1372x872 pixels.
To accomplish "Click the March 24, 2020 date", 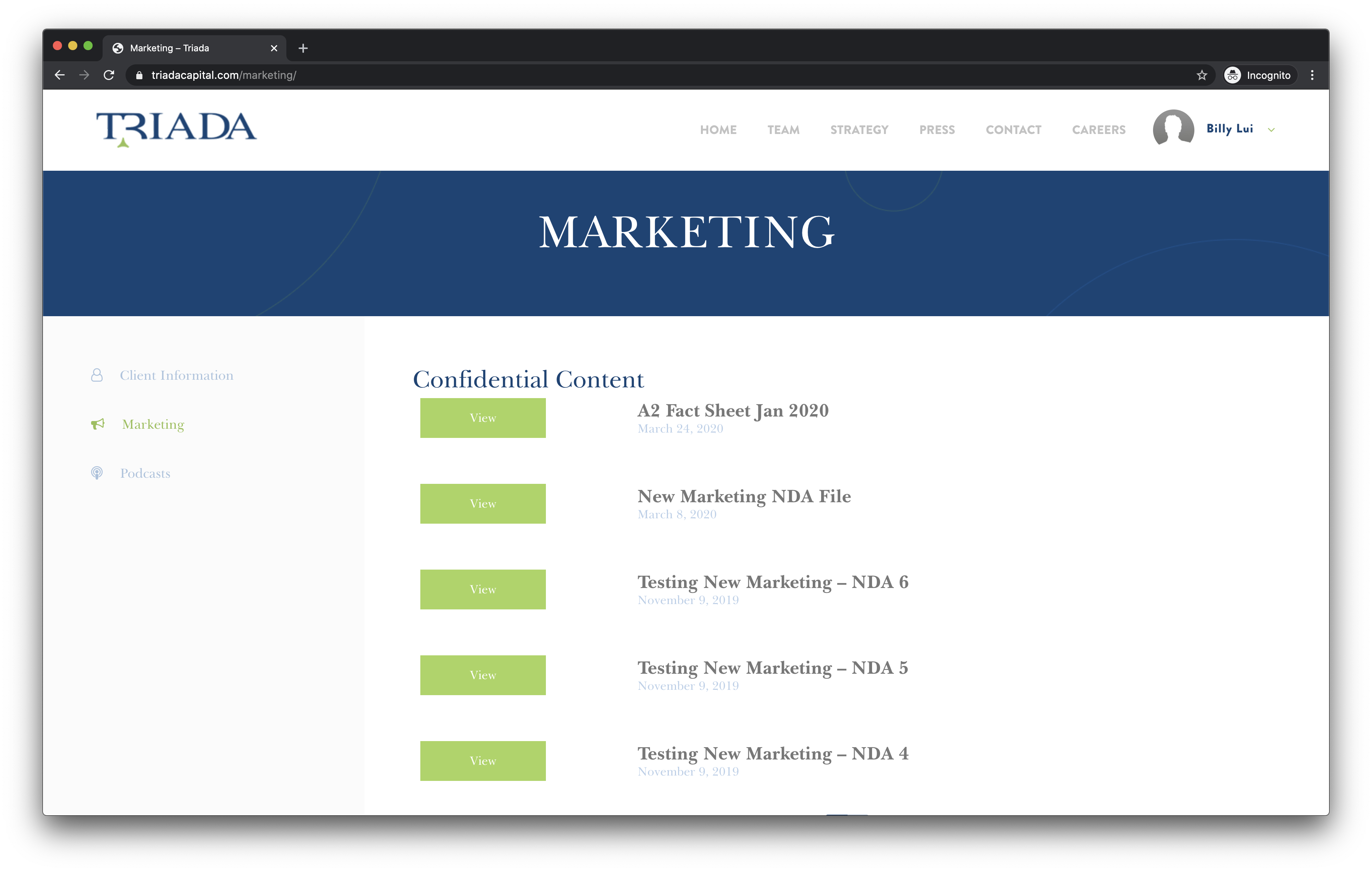I will 680,429.
